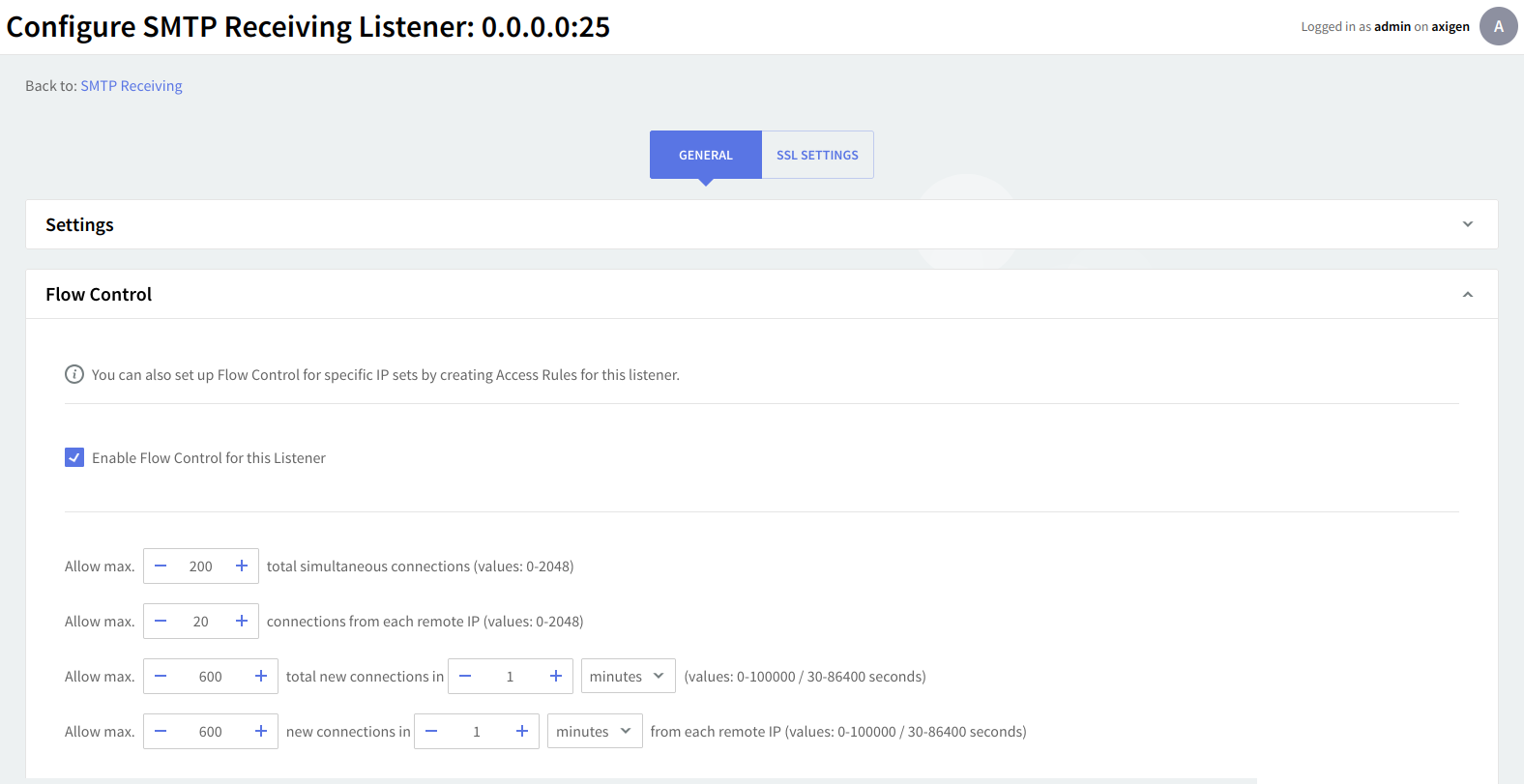Collapse the Flow Control section
Screen dimensions: 1524x784
tap(1467, 295)
